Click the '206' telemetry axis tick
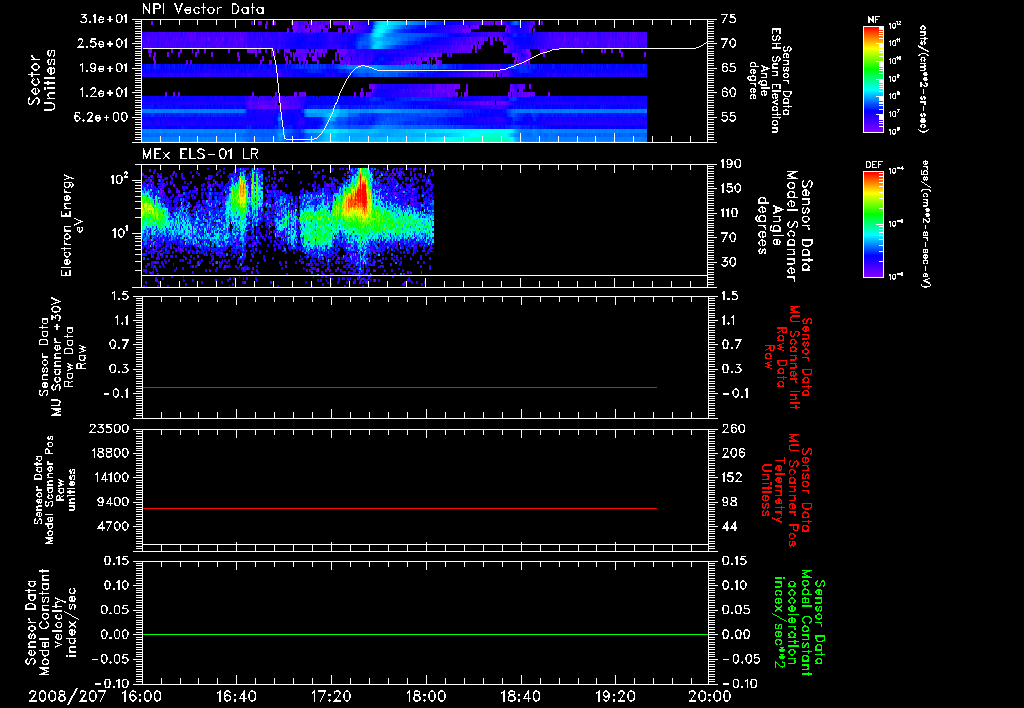The height and width of the screenshot is (708, 1024). (732, 453)
